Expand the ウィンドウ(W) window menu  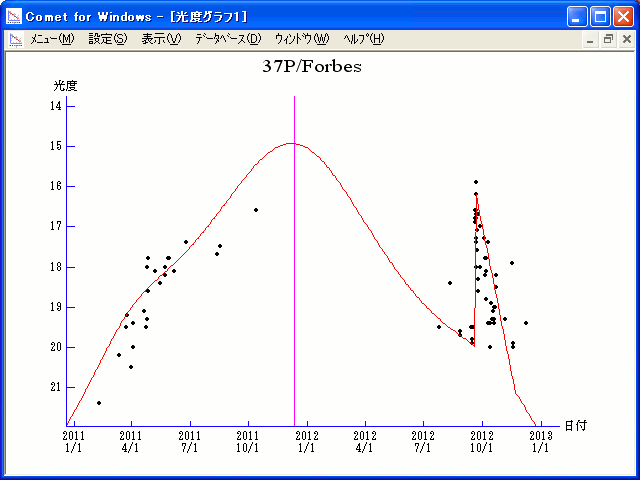(300, 39)
